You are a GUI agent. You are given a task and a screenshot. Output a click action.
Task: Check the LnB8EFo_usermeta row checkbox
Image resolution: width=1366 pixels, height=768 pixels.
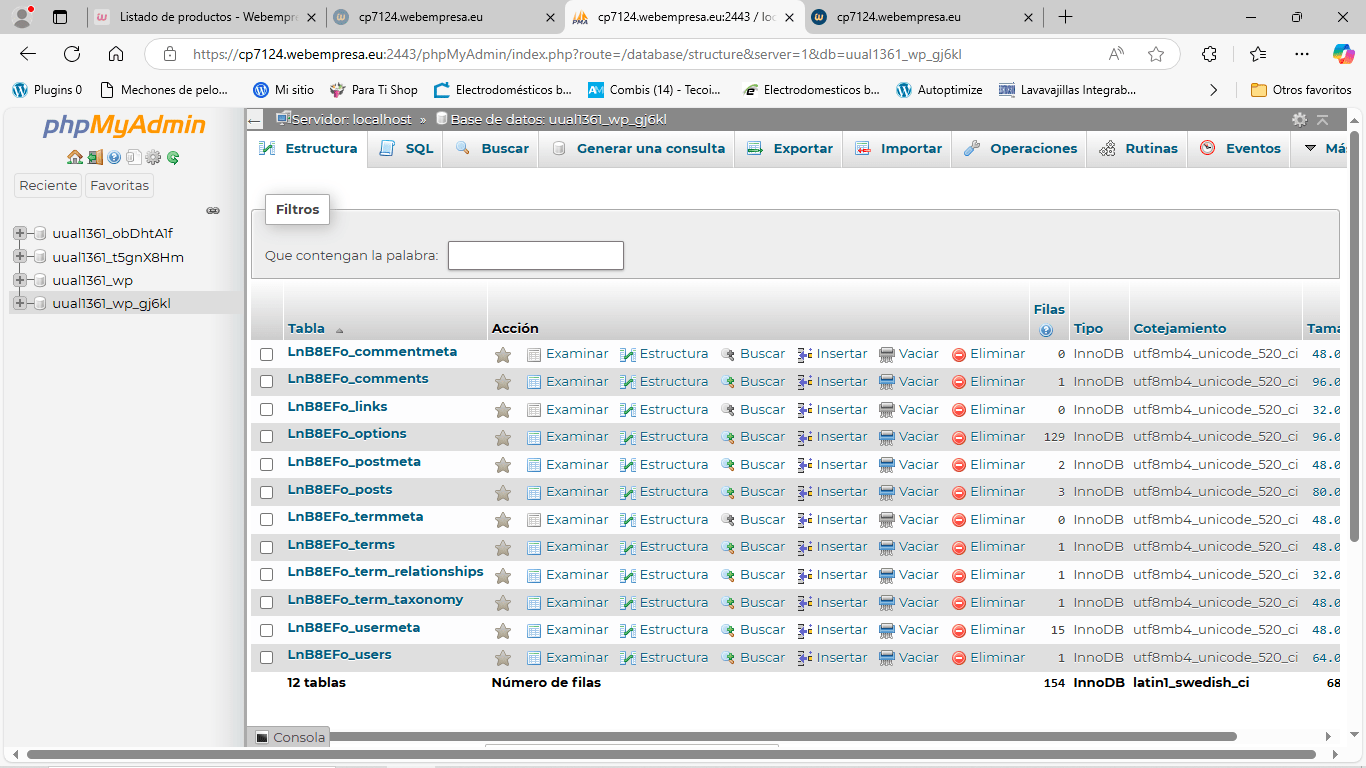coord(266,630)
